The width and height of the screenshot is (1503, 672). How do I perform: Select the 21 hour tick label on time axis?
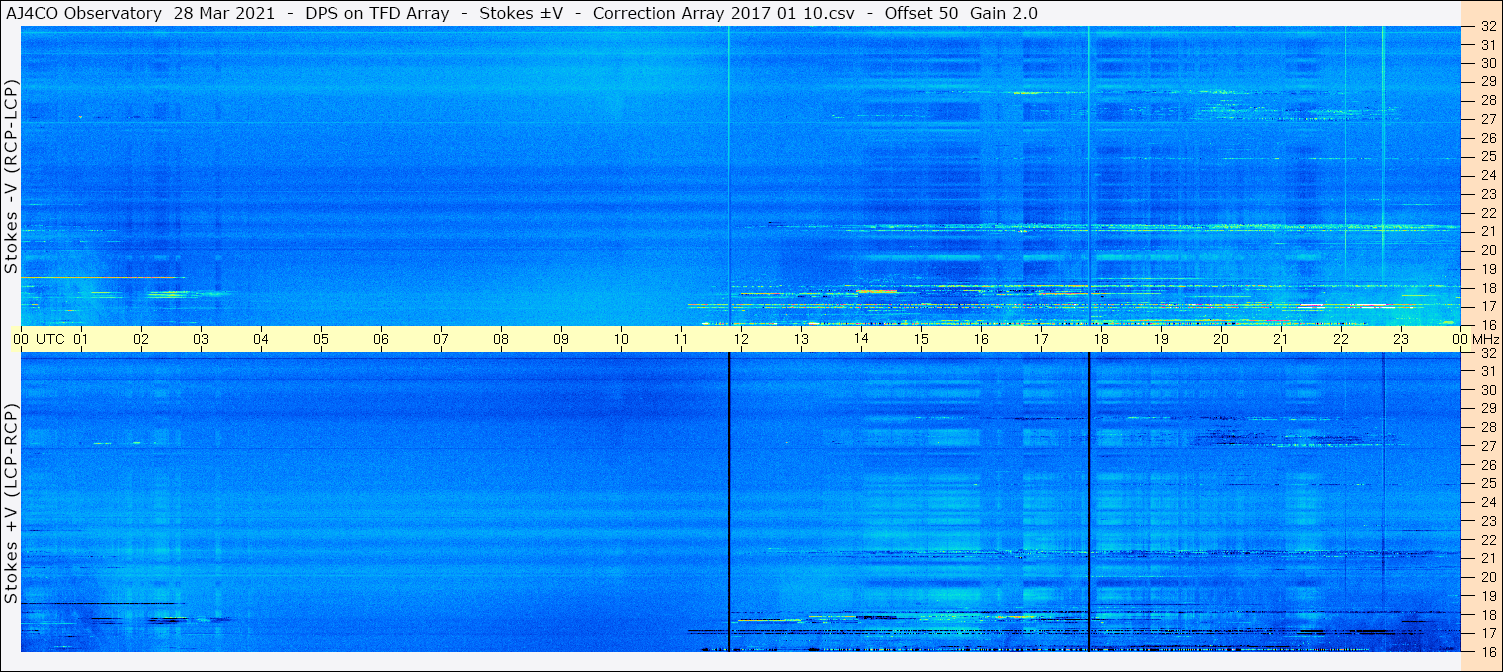1281,340
